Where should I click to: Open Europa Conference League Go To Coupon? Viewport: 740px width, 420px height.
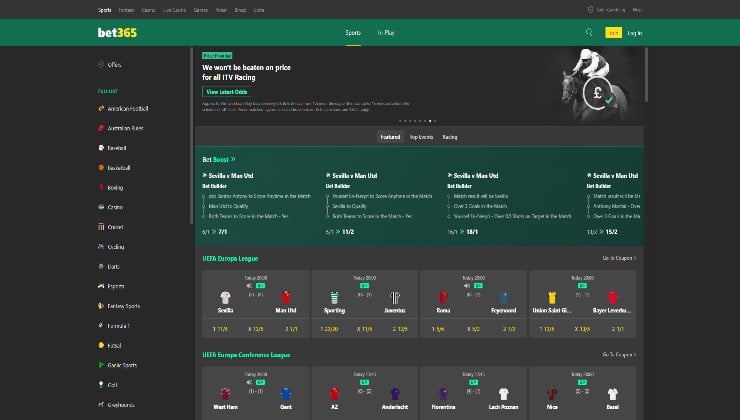coord(619,355)
